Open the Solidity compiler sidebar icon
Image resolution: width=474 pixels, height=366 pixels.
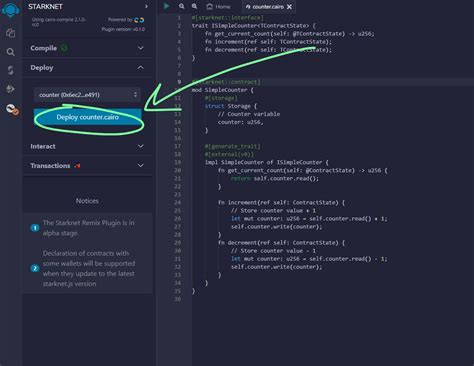pyautogui.click(x=11, y=70)
